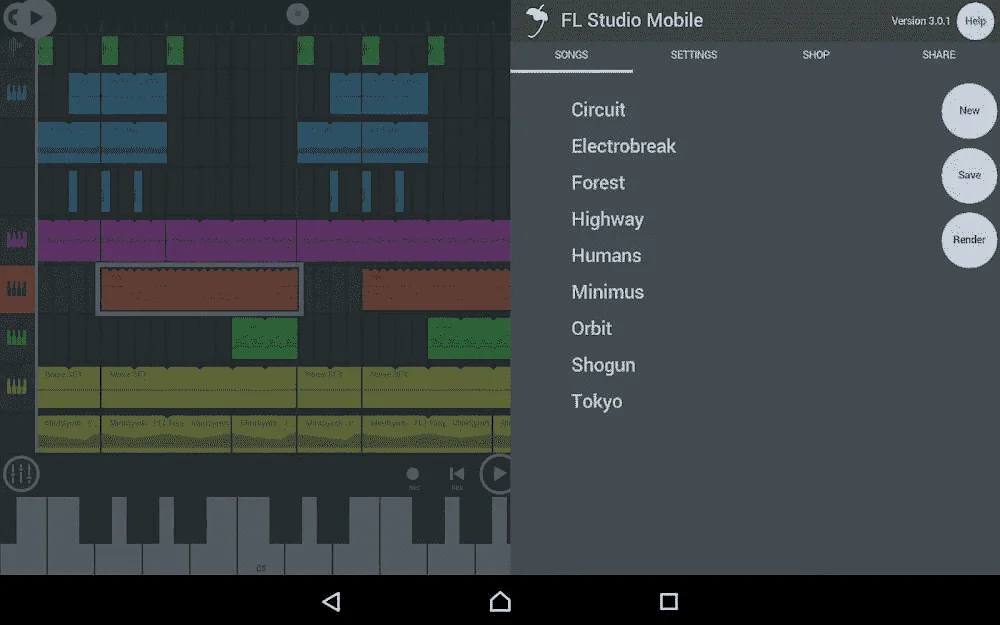The image size is (1000, 625).
Task: Go to the SHOP tab
Action: click(816, 55)
